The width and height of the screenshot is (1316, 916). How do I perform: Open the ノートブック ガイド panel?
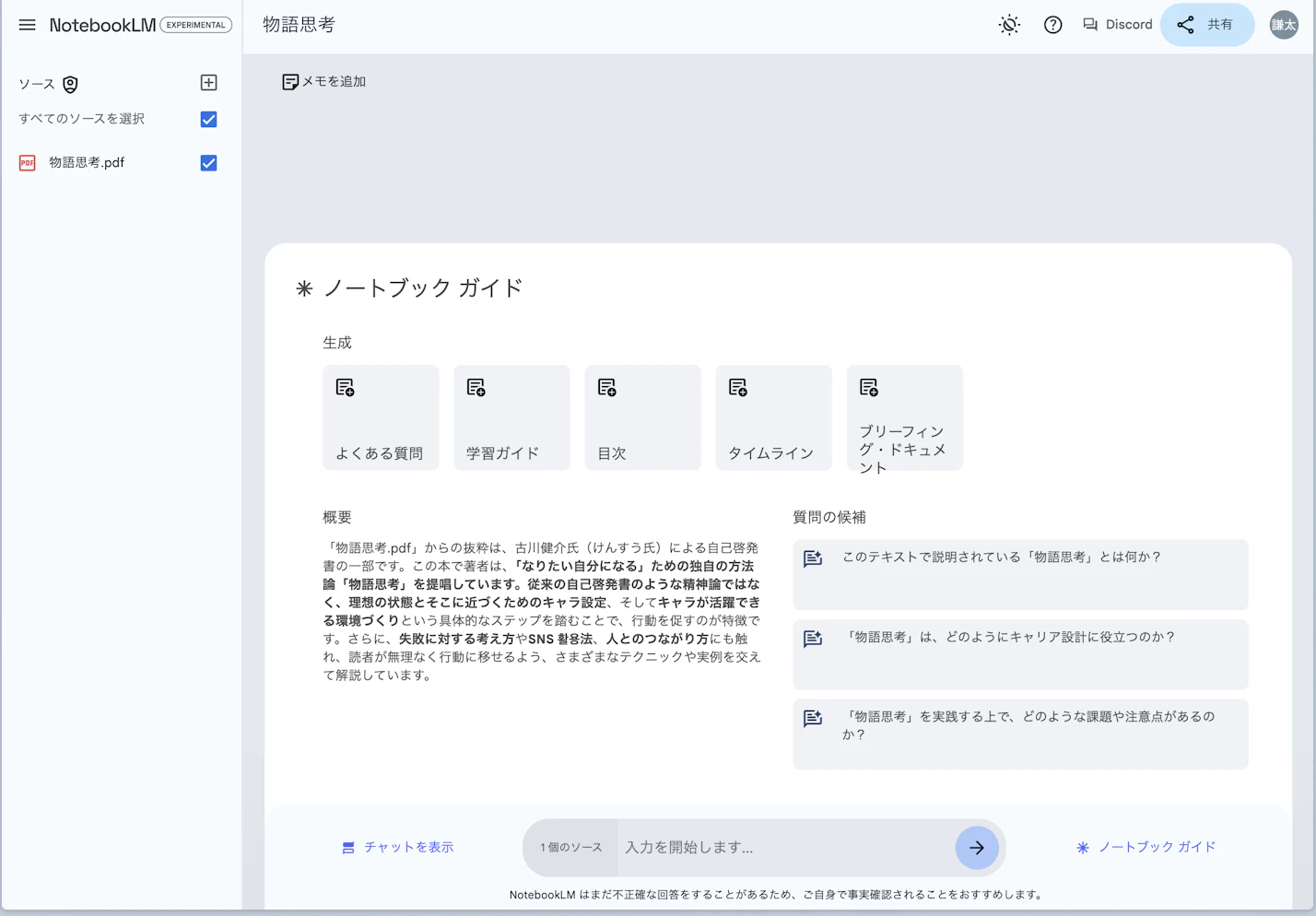pos(1146,847)
